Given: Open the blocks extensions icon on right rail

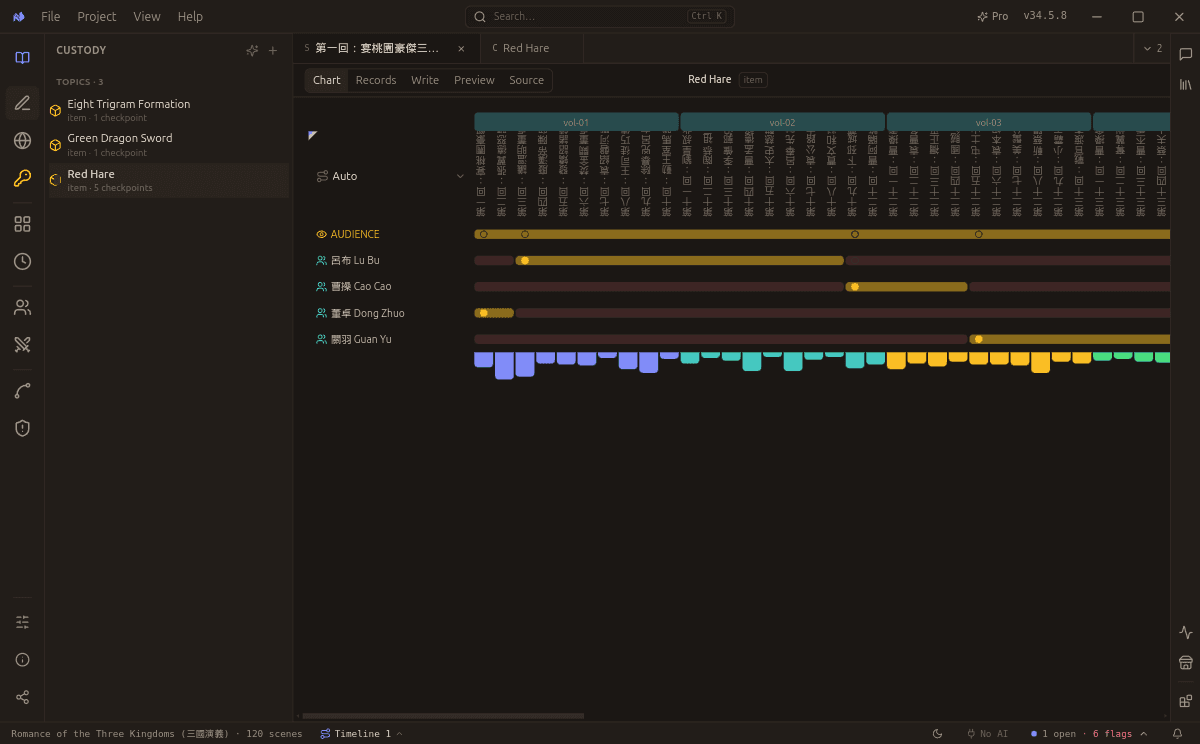Looking at the screenshot, I should coord(1186,701).
